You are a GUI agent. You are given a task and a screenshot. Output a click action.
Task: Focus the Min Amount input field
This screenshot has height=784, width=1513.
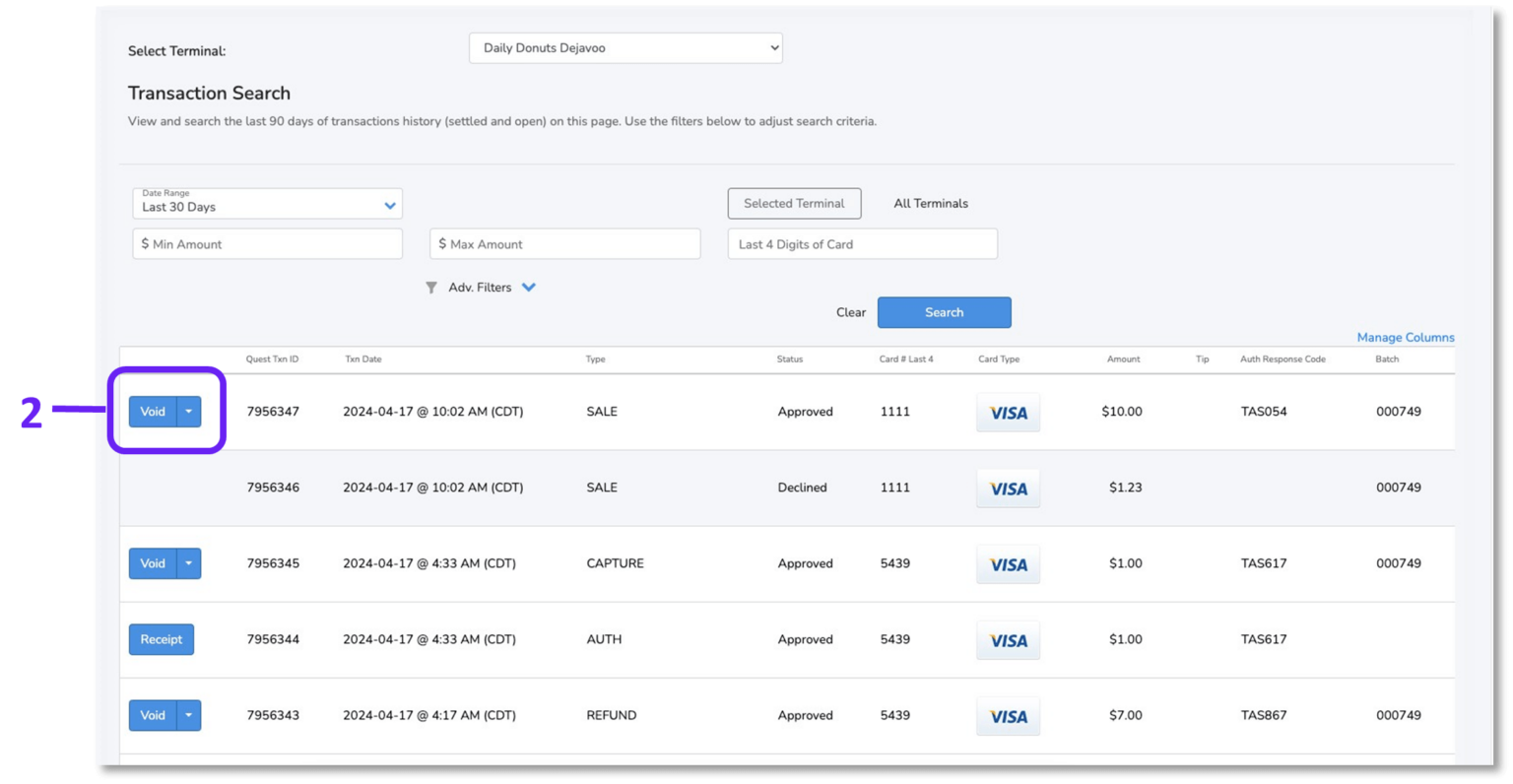[267, 244]
